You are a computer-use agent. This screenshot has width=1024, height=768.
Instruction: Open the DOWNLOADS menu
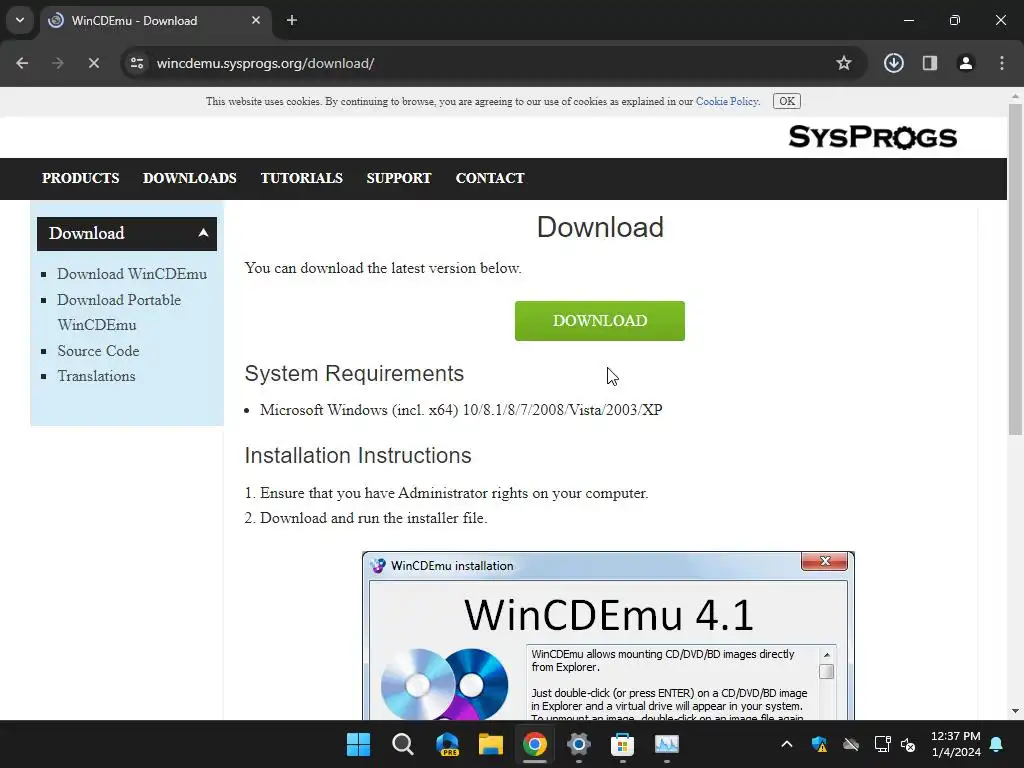coord(189,178)
